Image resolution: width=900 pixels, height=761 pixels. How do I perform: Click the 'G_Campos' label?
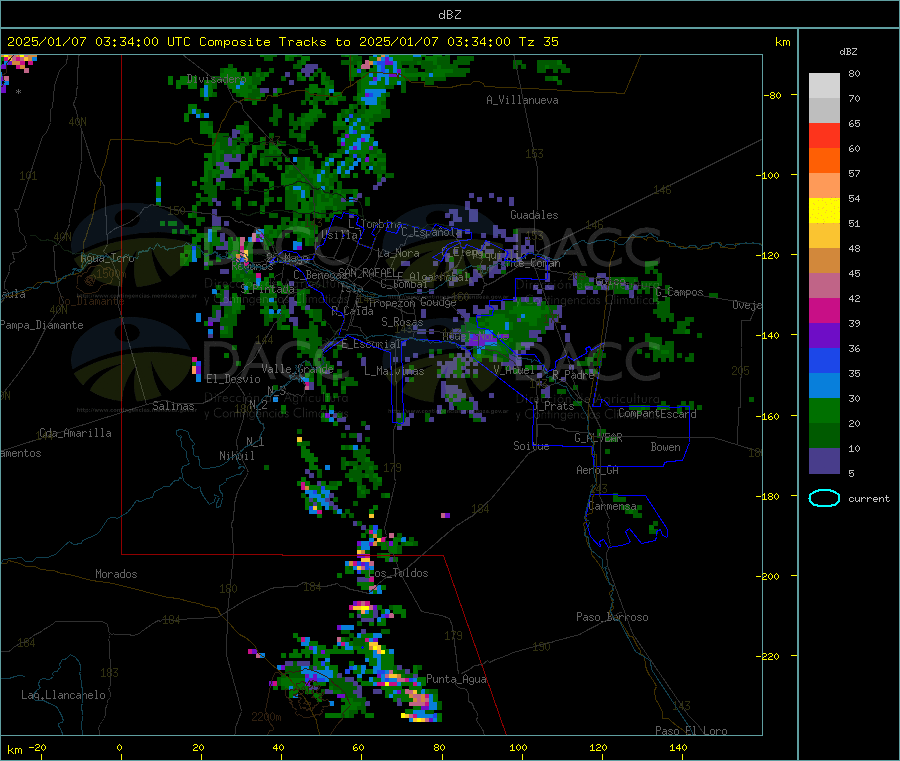click(x=679, y=292)
